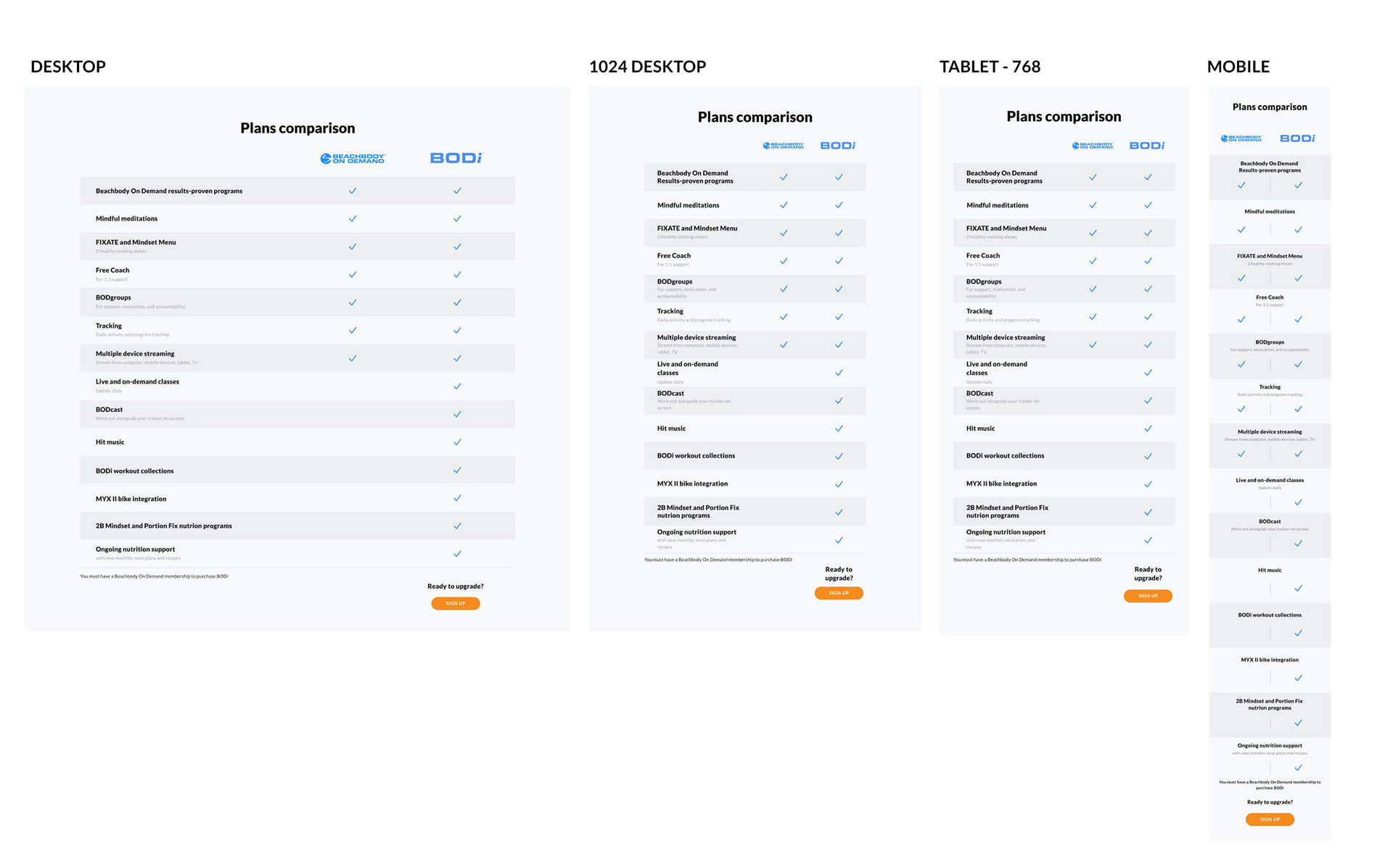Click Tablet 'Free Coach' label
Viewport: 1393px width, 868px height.
pos(983,255)
